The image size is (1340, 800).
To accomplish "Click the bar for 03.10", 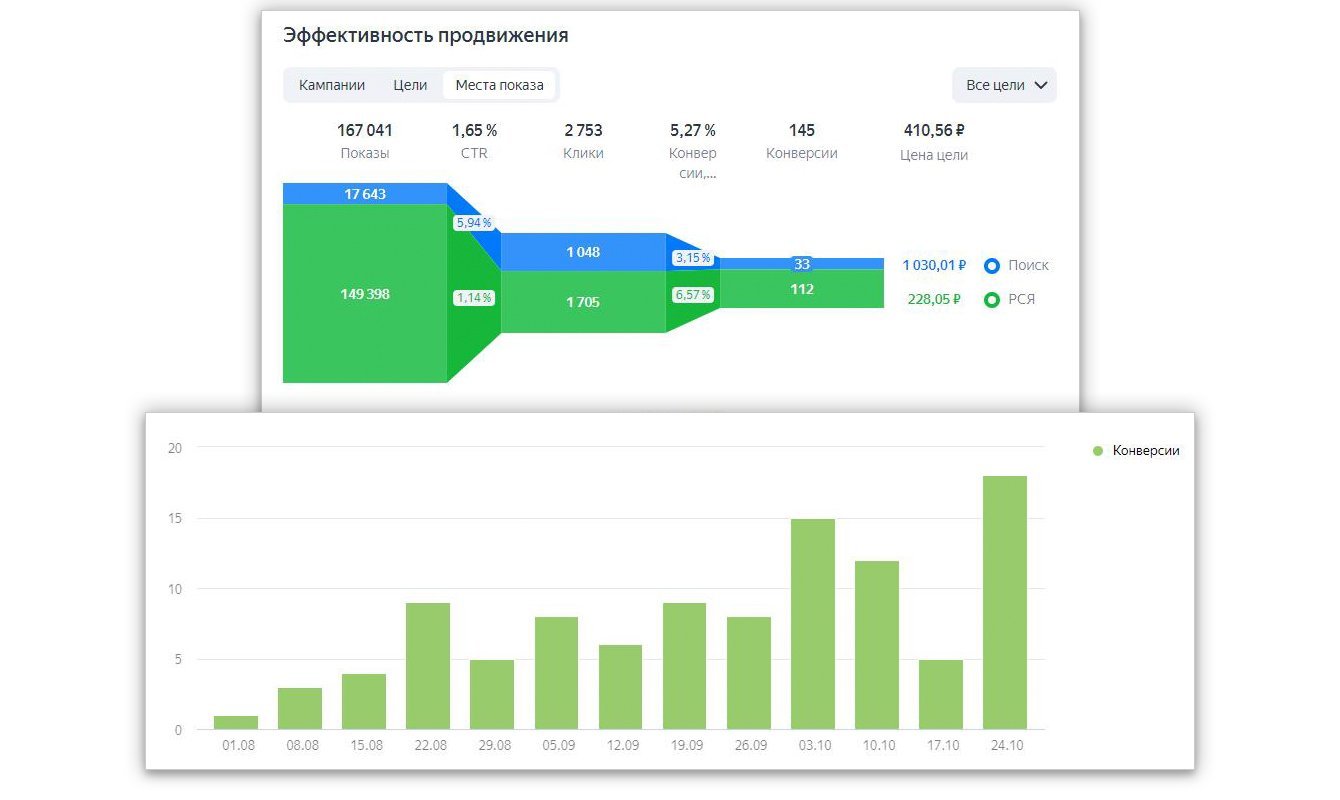I will click(x=813, y=624).
